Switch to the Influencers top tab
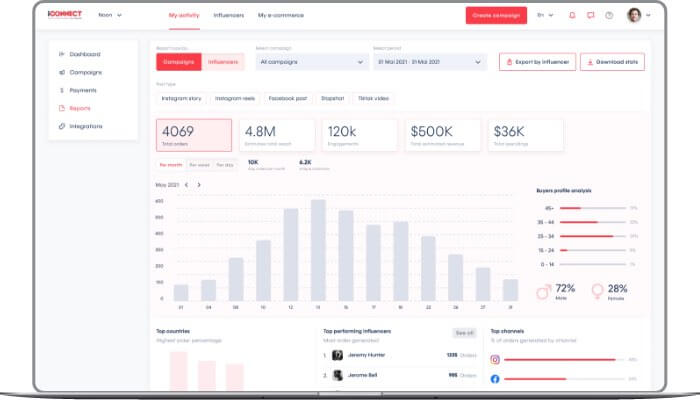Screen dimensions: 700x400 229,15
